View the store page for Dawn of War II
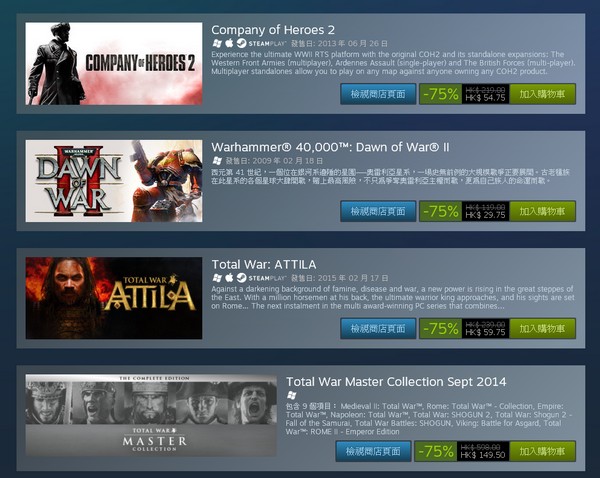This screenshot has height=478, width=600. click(x=378, y=211)
